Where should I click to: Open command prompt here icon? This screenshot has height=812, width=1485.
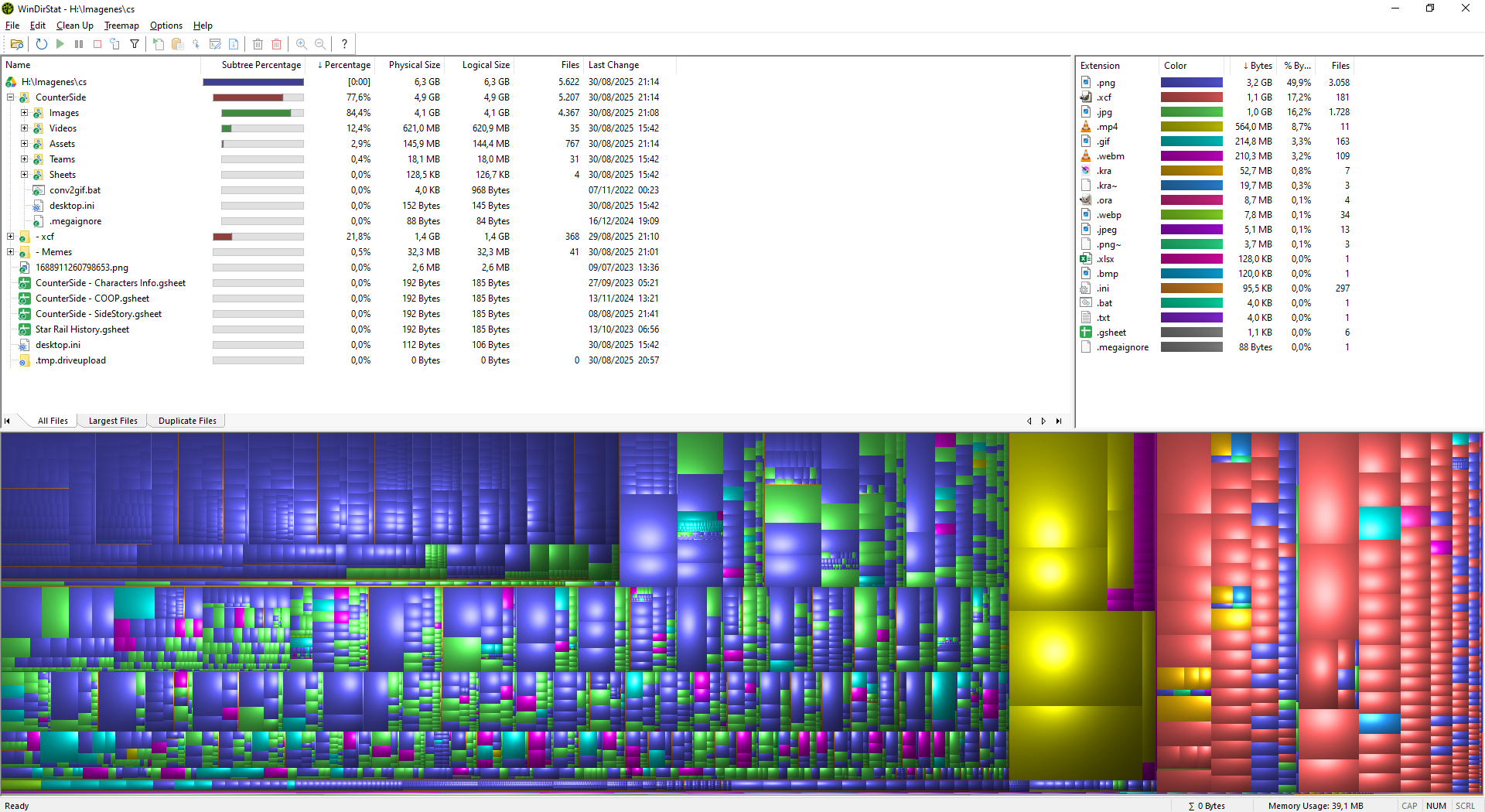[x=215, y=44]
